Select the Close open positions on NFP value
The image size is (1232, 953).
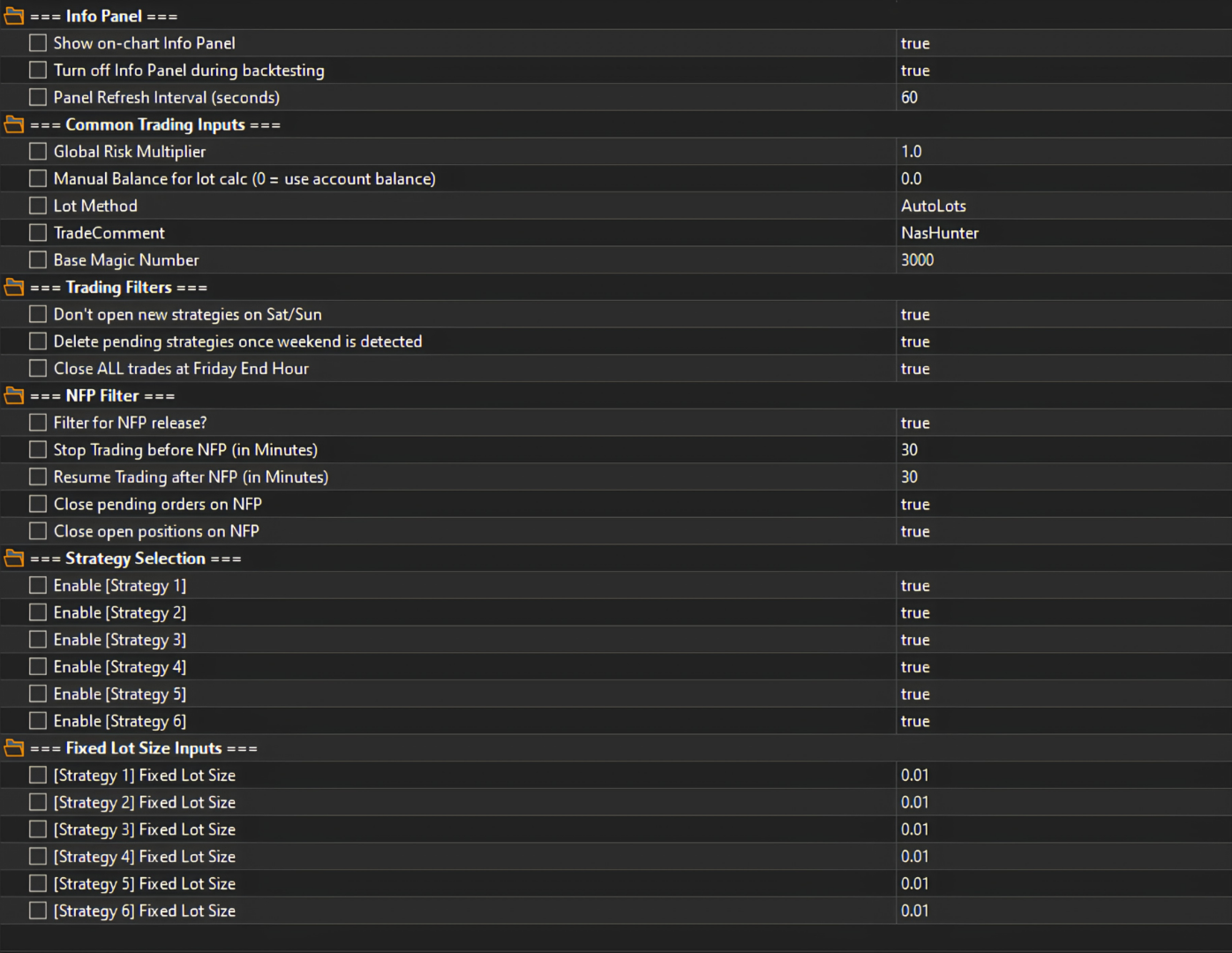coord(1063,531)
